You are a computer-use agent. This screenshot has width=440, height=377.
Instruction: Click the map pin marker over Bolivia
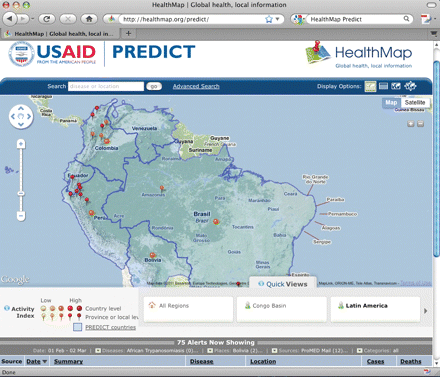click(152, 256)
